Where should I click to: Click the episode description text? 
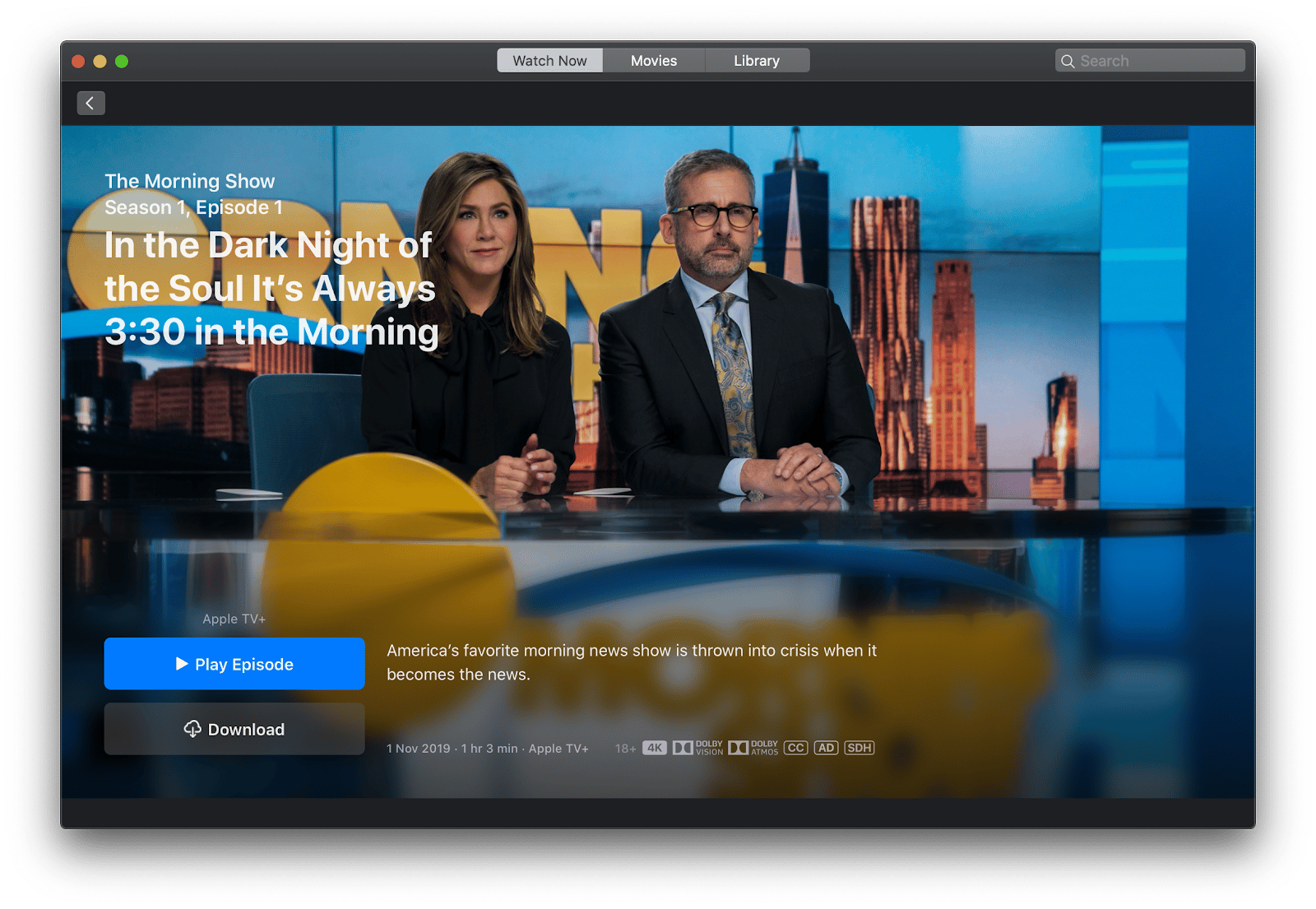[632, 662]
